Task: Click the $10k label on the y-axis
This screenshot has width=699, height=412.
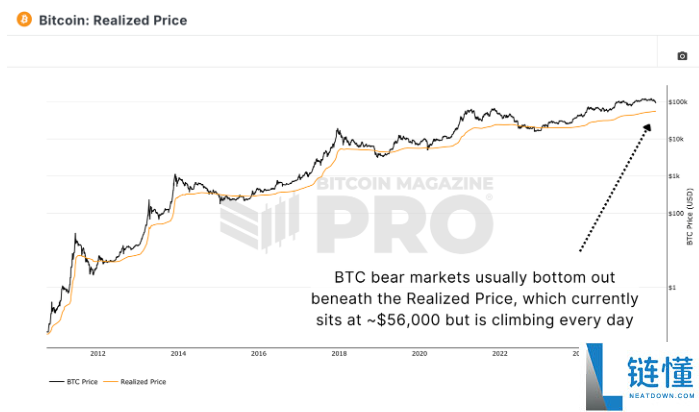Action: 675,139
